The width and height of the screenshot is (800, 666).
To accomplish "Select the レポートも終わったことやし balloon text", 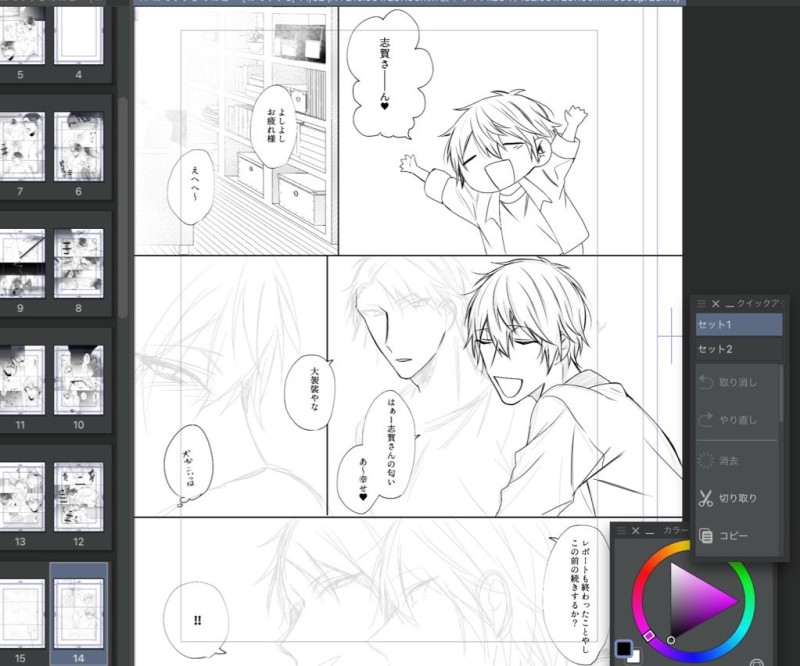I will coord(585,595).
